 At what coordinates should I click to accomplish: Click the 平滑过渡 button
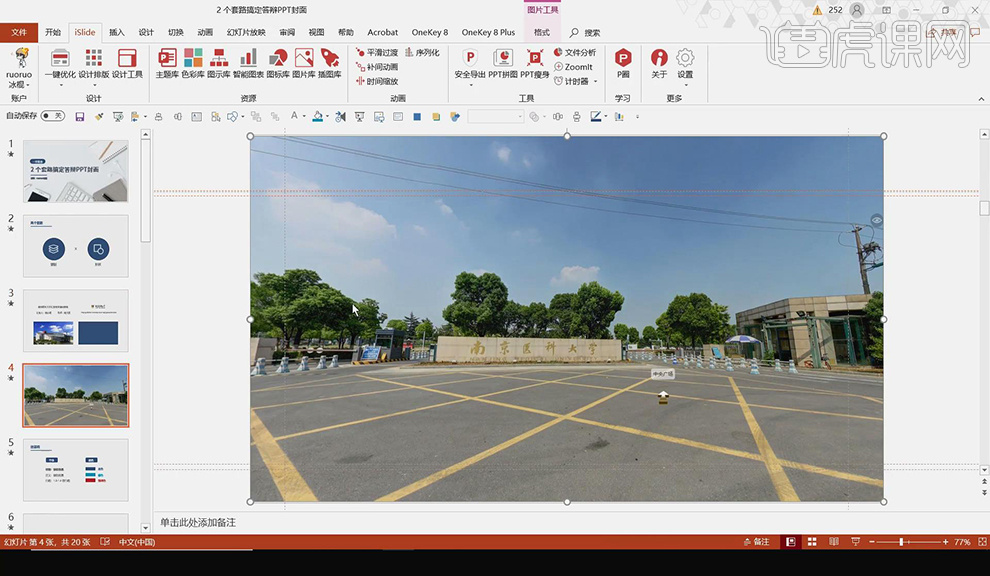pos(377,53)
